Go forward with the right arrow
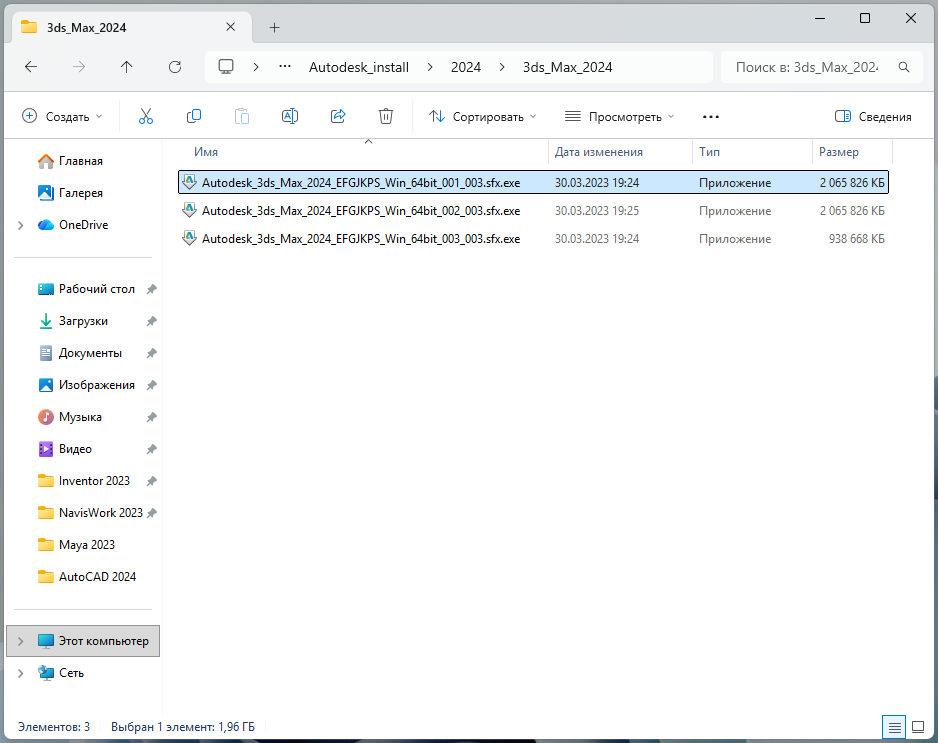Viewport: 938px width, 743px height. 79,67
